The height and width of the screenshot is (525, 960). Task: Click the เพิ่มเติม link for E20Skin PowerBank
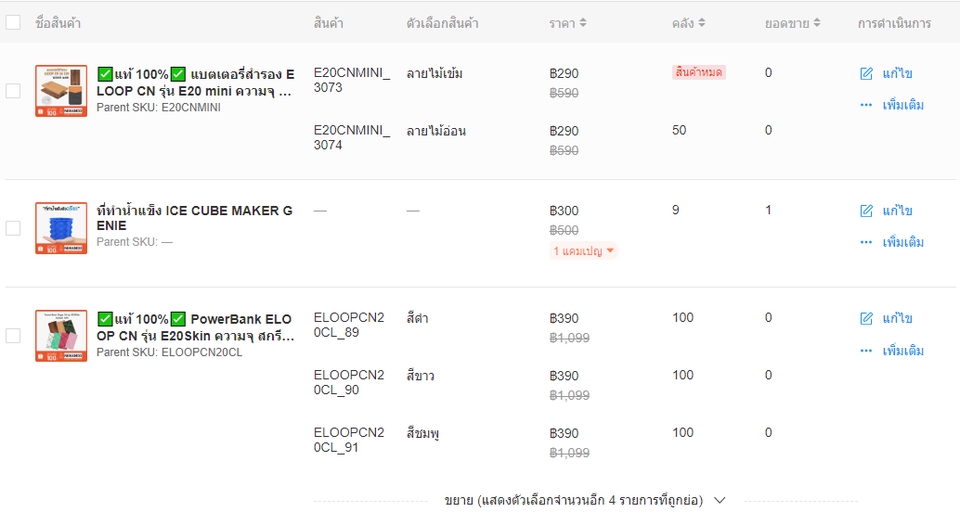[x=903, y=351]
